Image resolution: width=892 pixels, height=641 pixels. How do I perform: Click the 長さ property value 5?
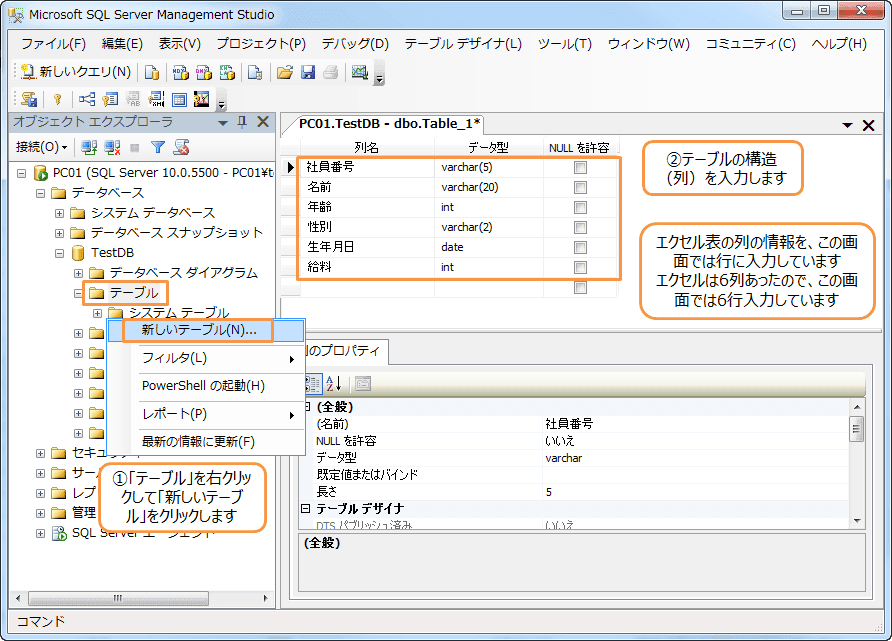(x=695, y=492)
